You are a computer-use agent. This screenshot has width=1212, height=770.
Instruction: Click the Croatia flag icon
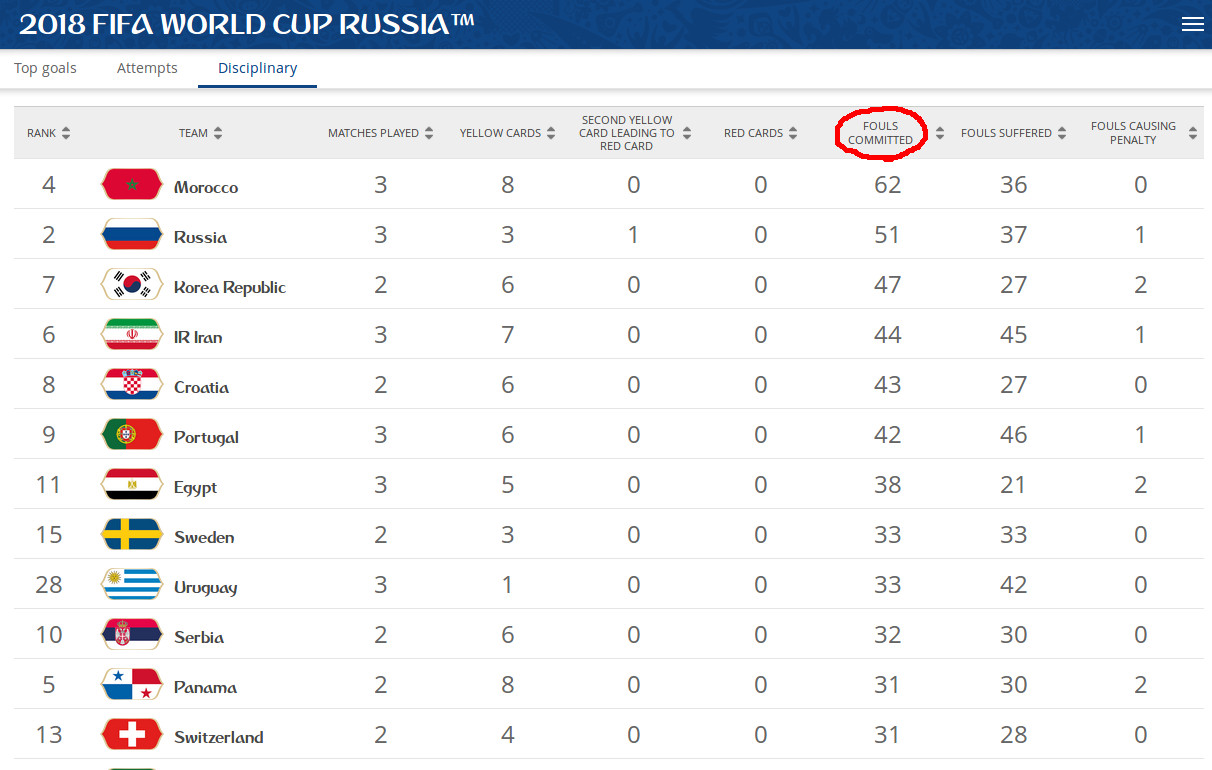click(131, 385)
